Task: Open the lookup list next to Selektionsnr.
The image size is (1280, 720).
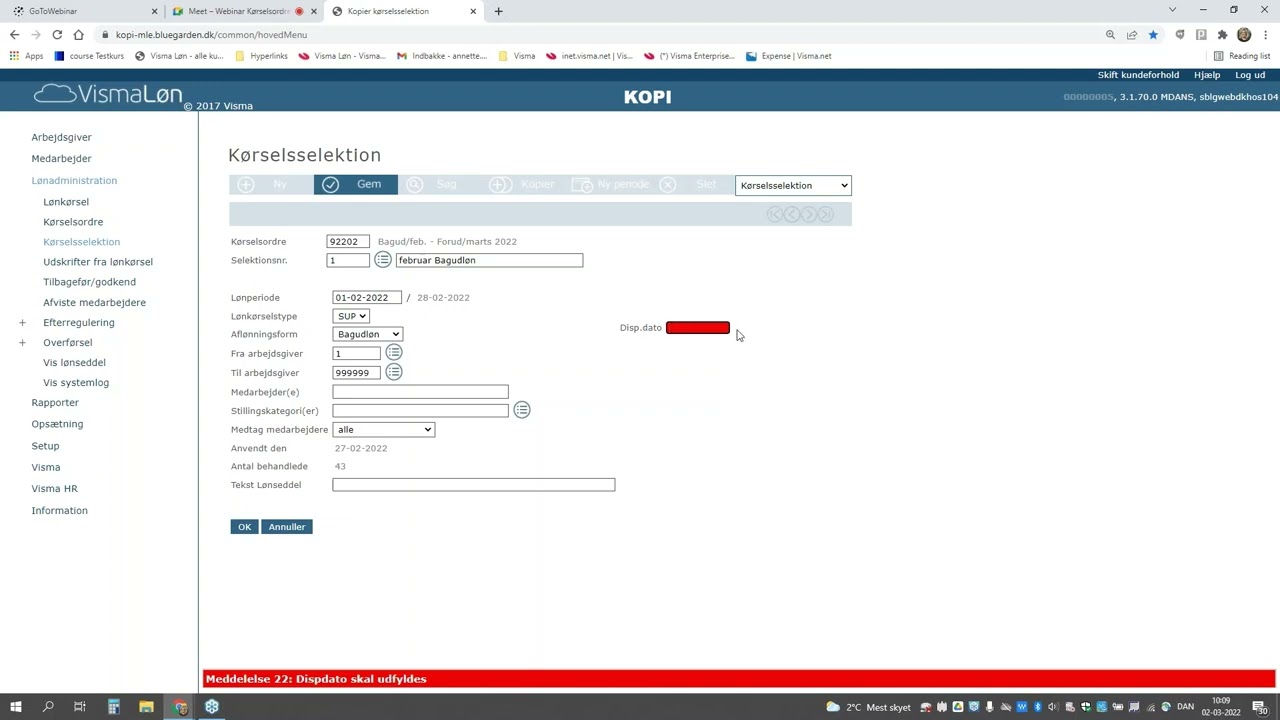Action: click(x=383, y=260)
